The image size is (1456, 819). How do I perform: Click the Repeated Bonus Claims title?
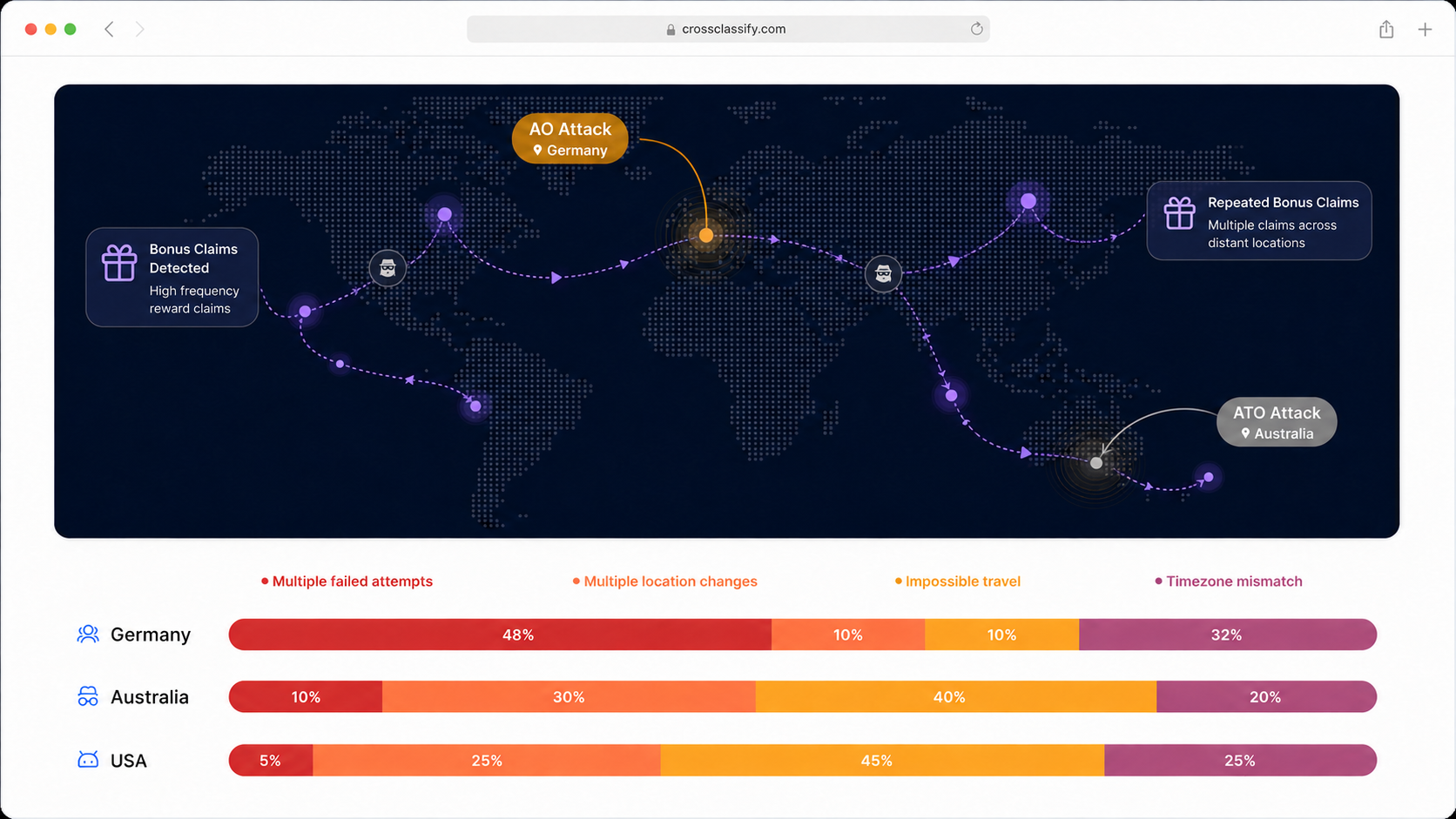click(1283, 202)
